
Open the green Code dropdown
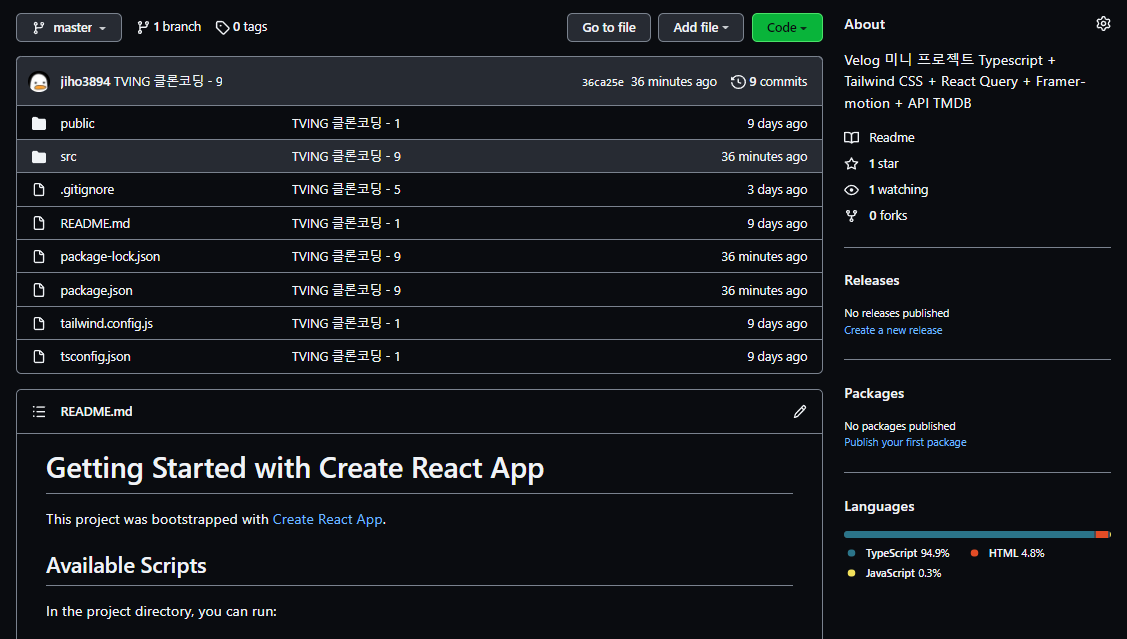point(787,27)
